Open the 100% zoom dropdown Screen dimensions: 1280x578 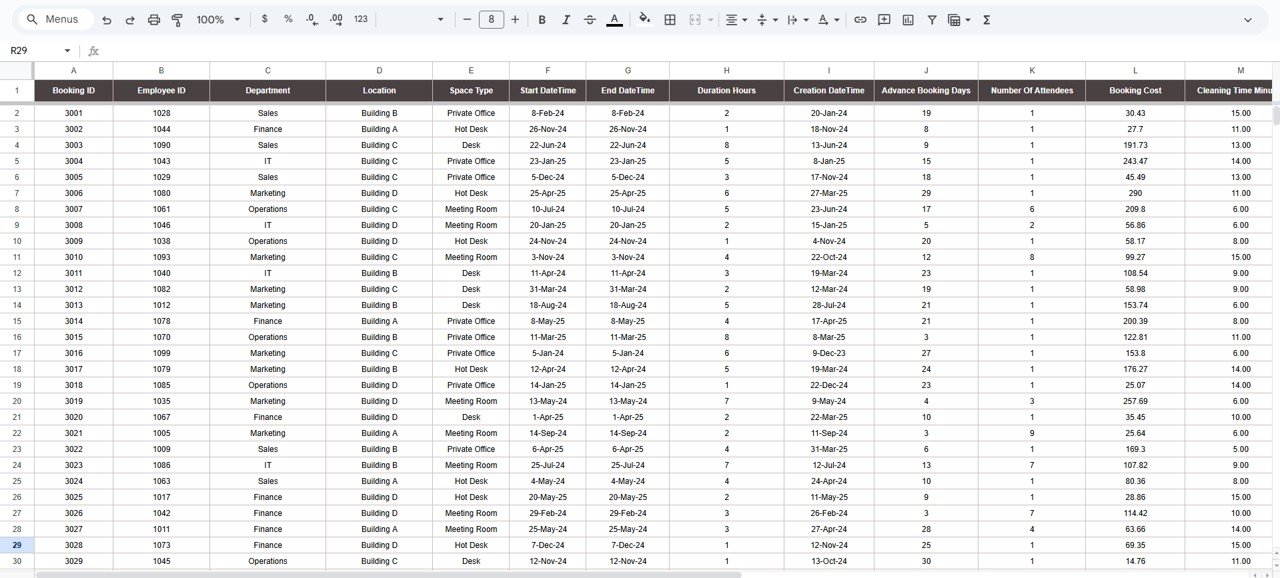pos(218,20)
